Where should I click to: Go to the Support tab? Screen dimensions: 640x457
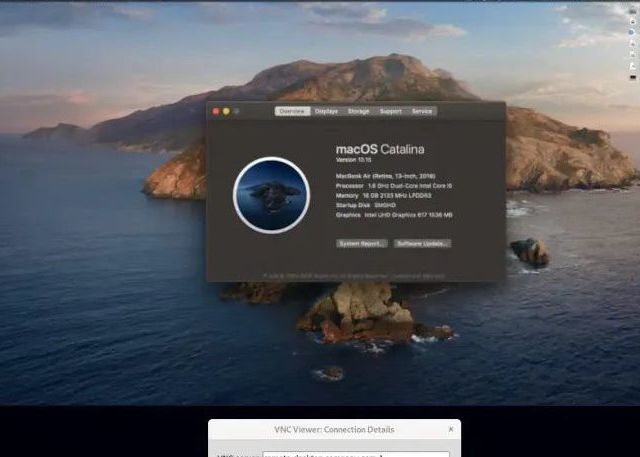tap(390, 111)
